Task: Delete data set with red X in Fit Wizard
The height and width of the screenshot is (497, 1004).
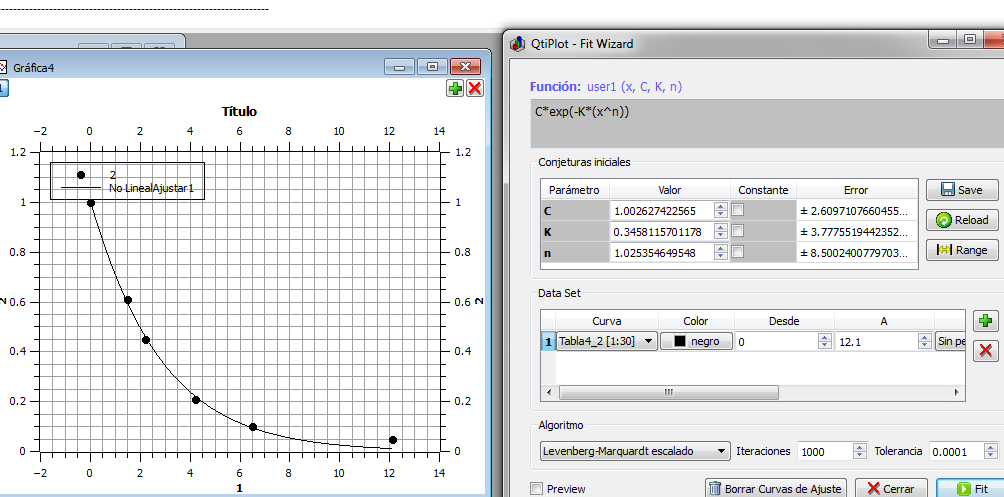Action: 985,350
